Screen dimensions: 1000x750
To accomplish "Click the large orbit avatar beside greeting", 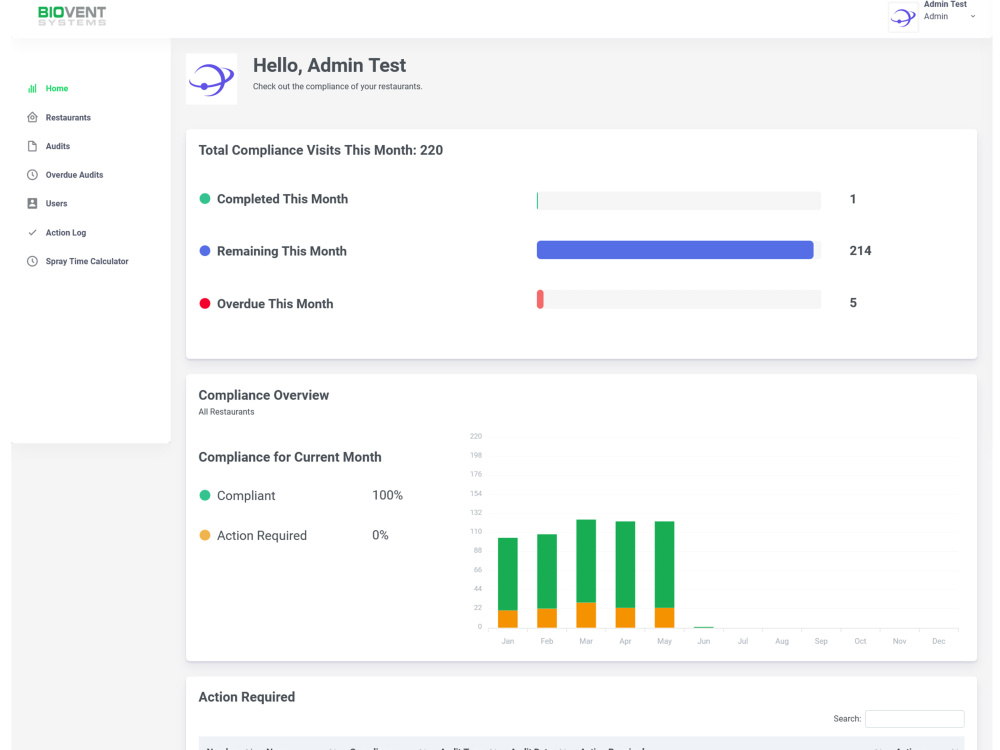I will 212,79.
